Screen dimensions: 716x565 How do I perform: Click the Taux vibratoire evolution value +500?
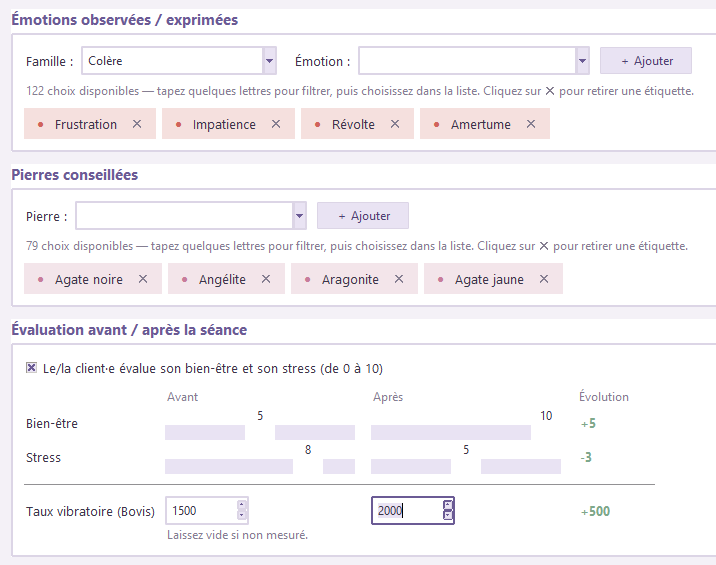[x=595, y=511]
